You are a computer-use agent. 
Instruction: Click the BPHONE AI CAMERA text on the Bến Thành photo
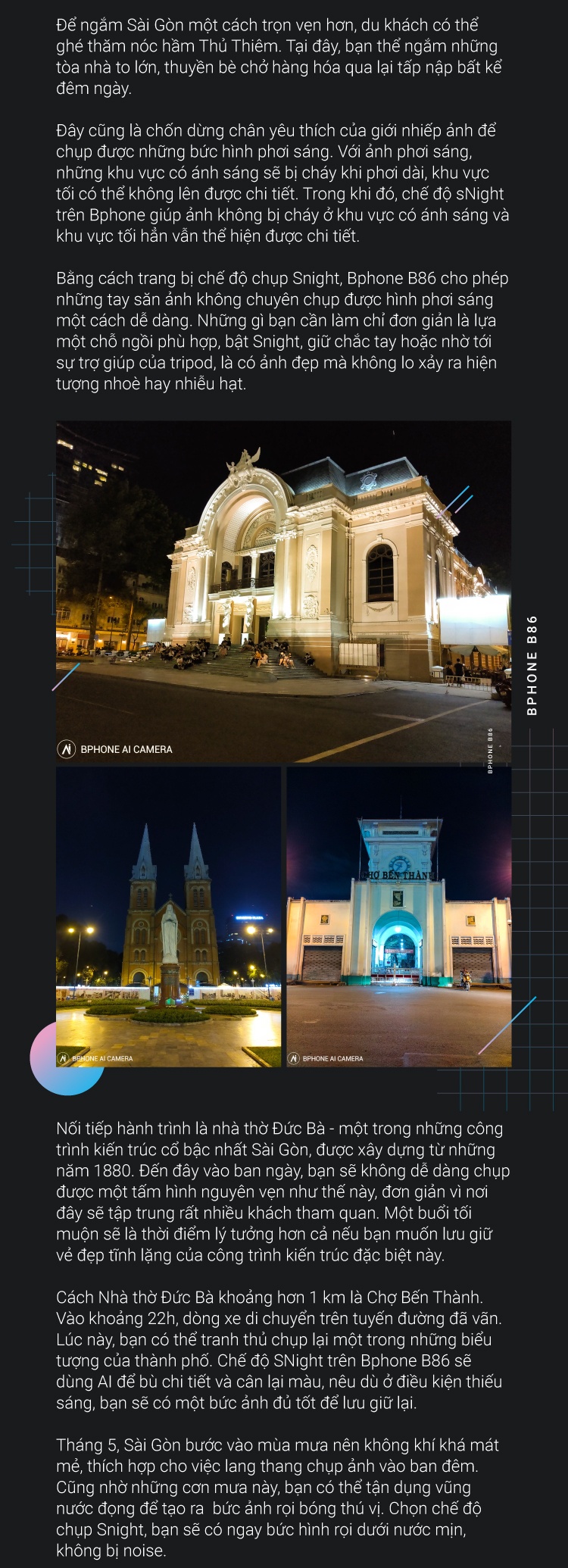tap(332, 1058)
